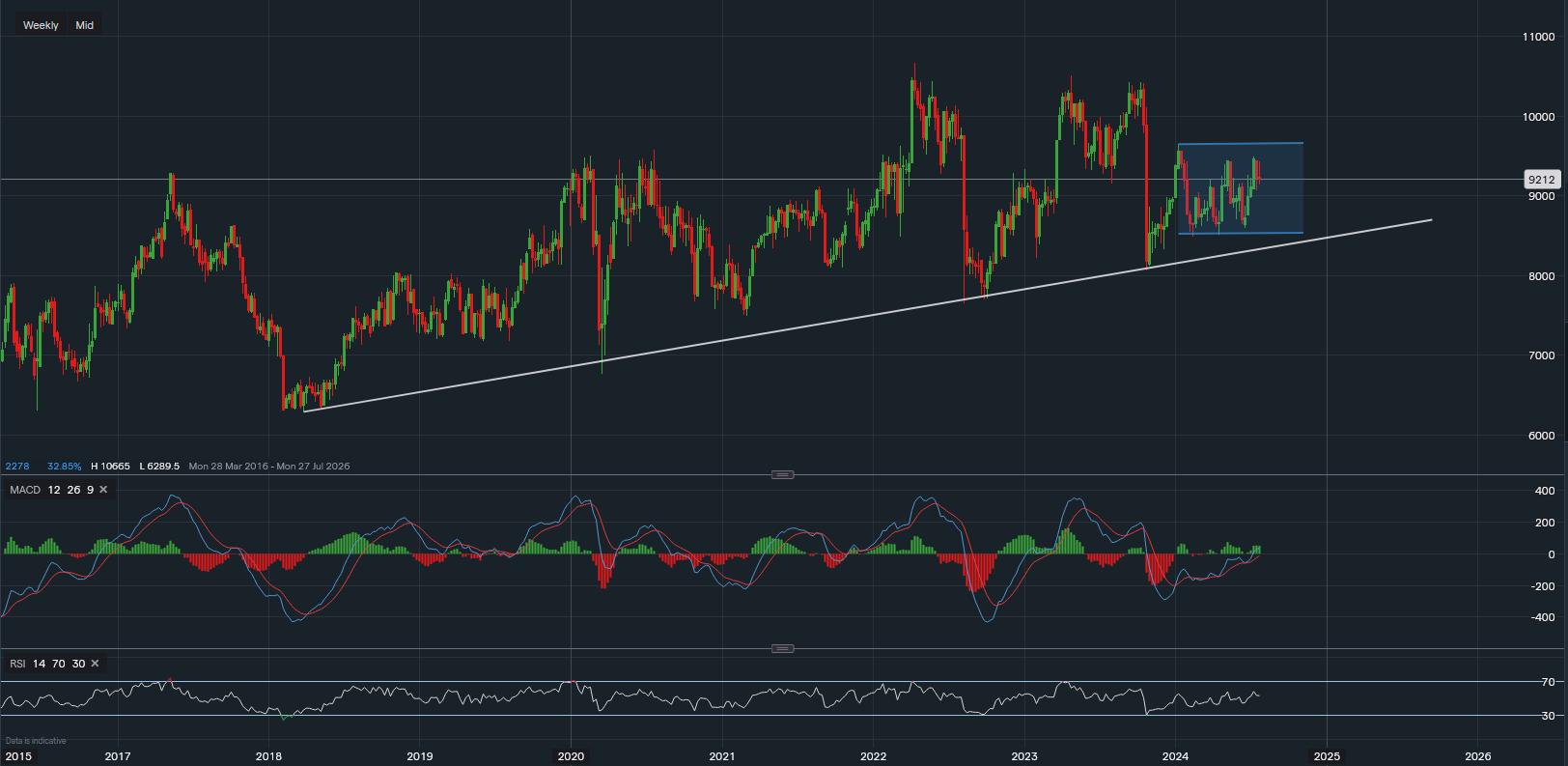Click the 32.85% change readout
The image size is (1568, 766).
click(x=65, y=466)
